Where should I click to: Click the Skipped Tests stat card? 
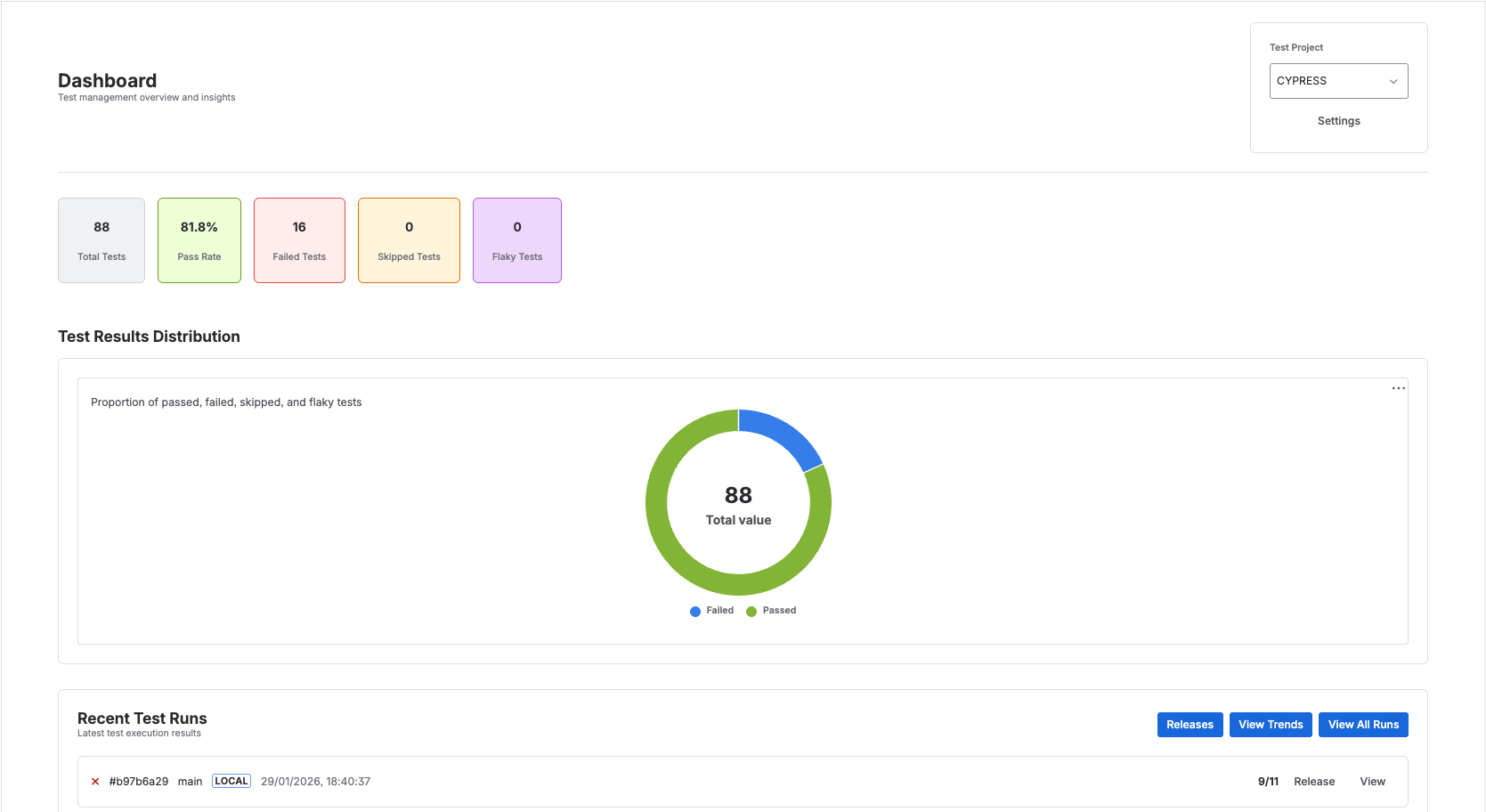coord(409,240)
